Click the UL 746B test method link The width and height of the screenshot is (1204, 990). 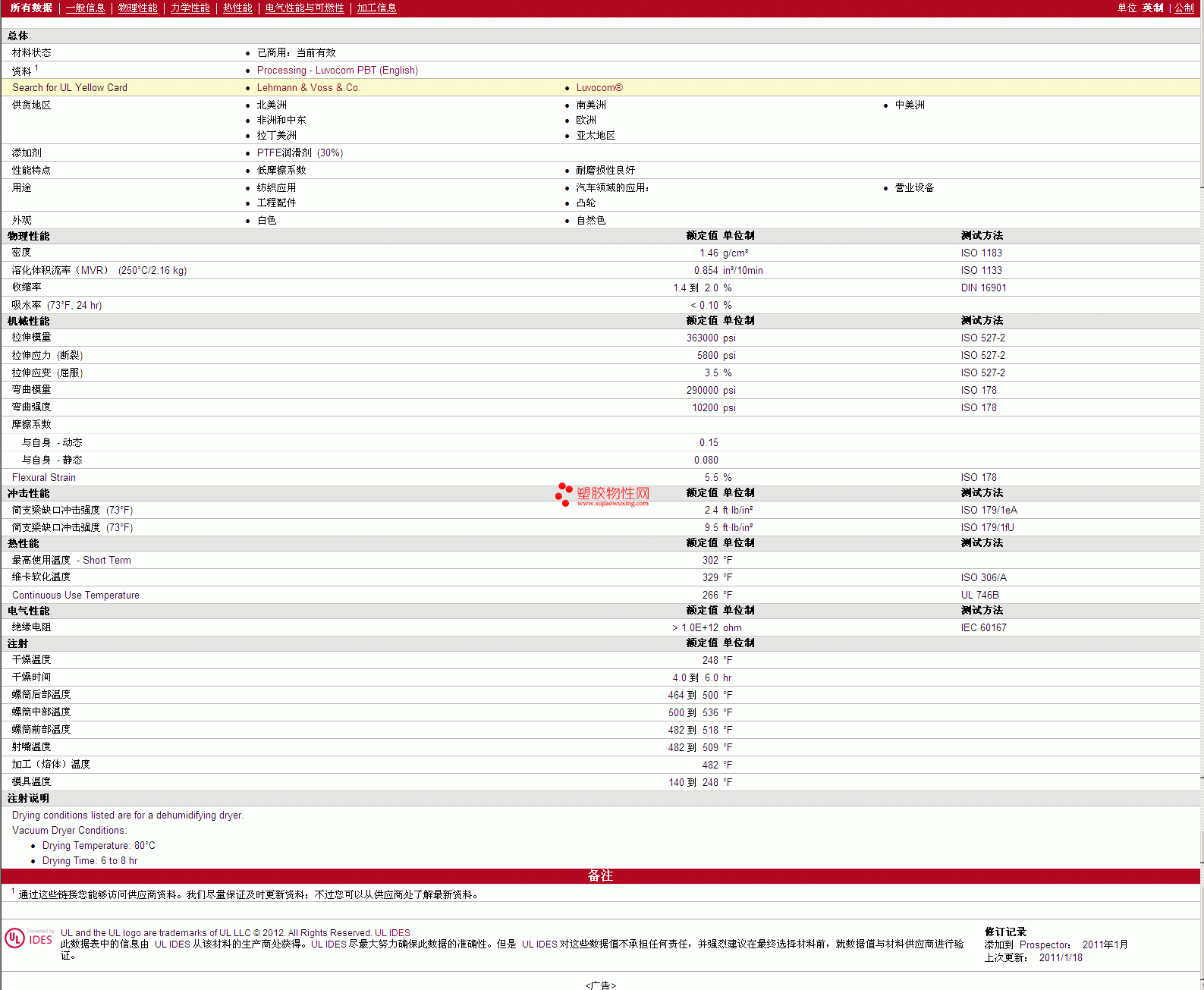click(x=979, y=596)
